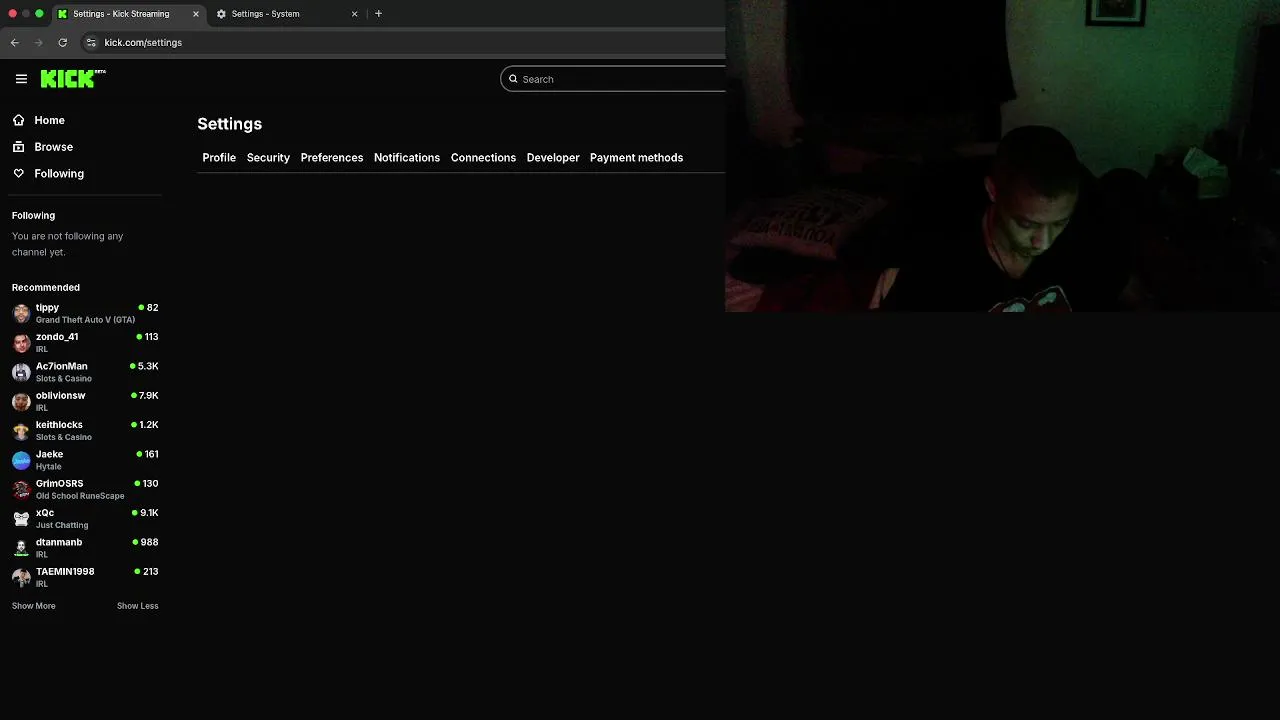Viewport: 1280px width, 720px height.
Task: Click the browser forward arrow
Action: click(38, 42)
